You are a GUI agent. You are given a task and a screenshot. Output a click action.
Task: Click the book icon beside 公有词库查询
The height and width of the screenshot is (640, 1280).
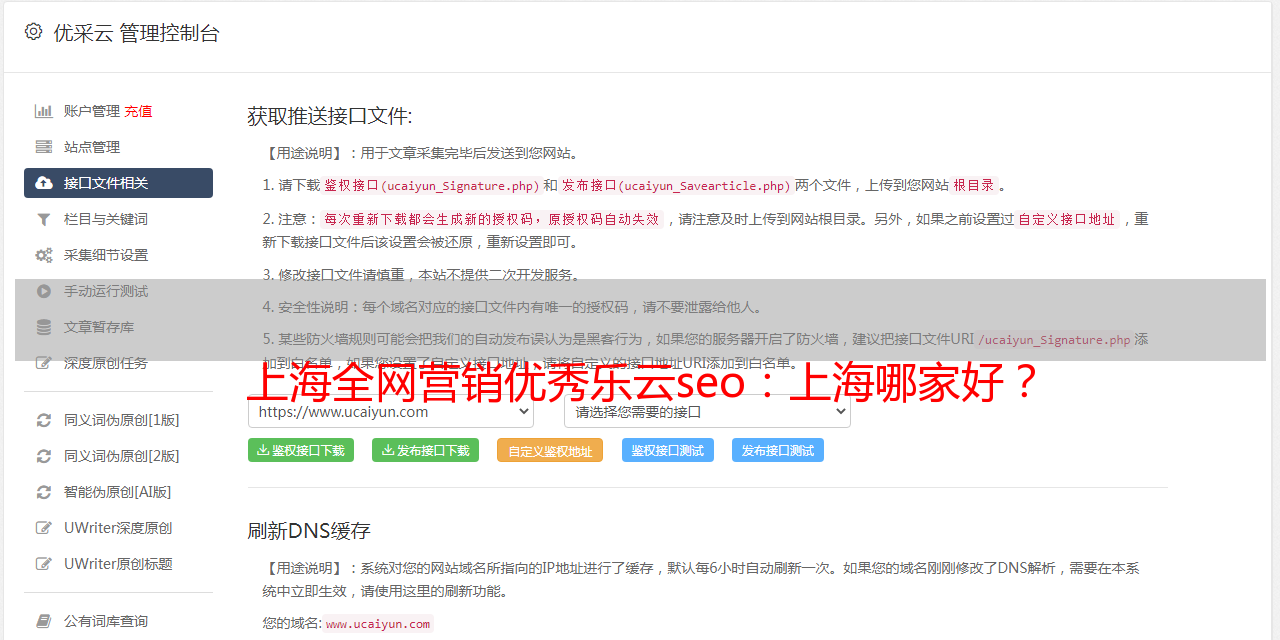pyautogui.click(x=44, y=621)
